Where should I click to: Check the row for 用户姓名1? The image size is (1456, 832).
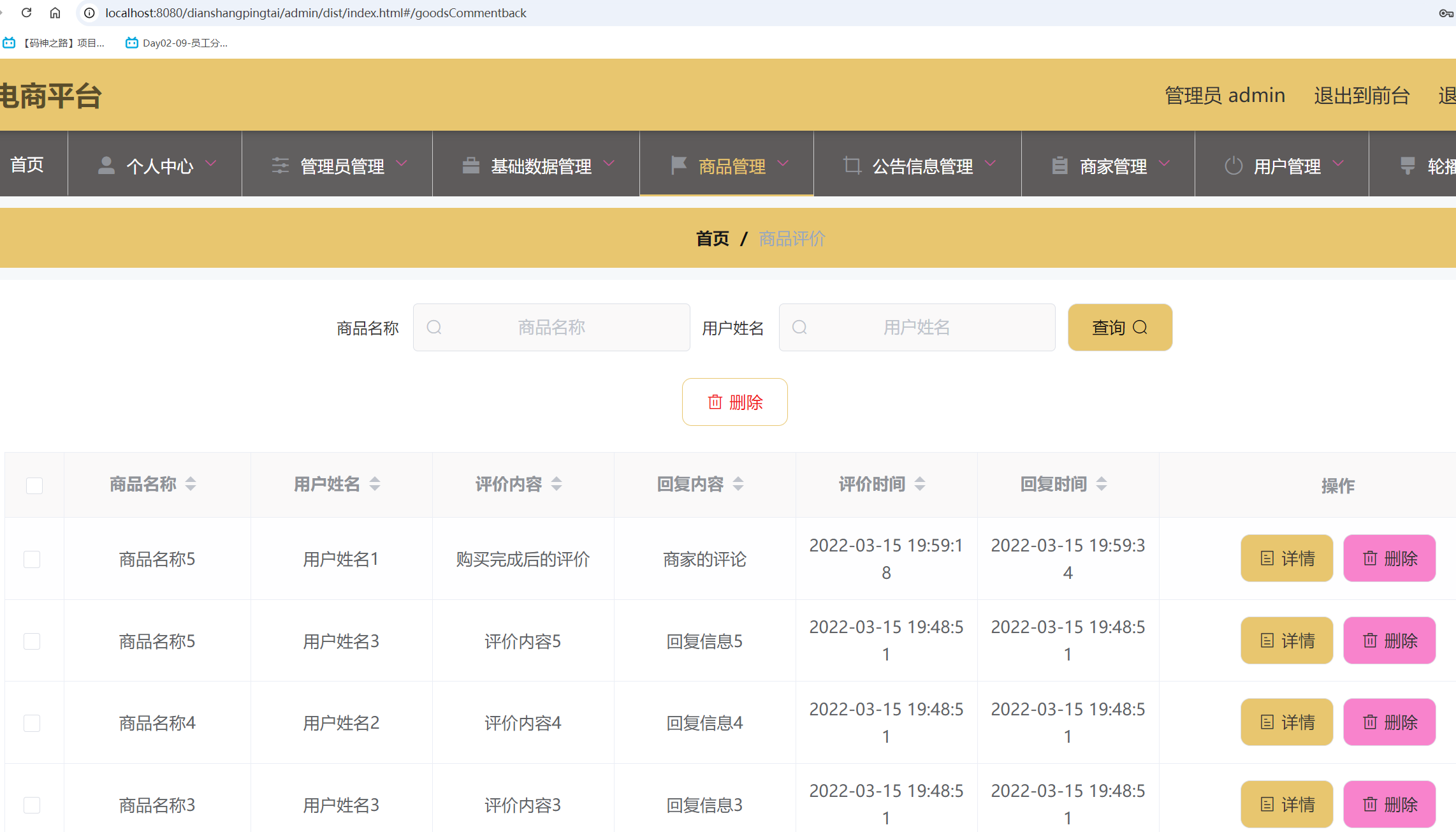32,559
